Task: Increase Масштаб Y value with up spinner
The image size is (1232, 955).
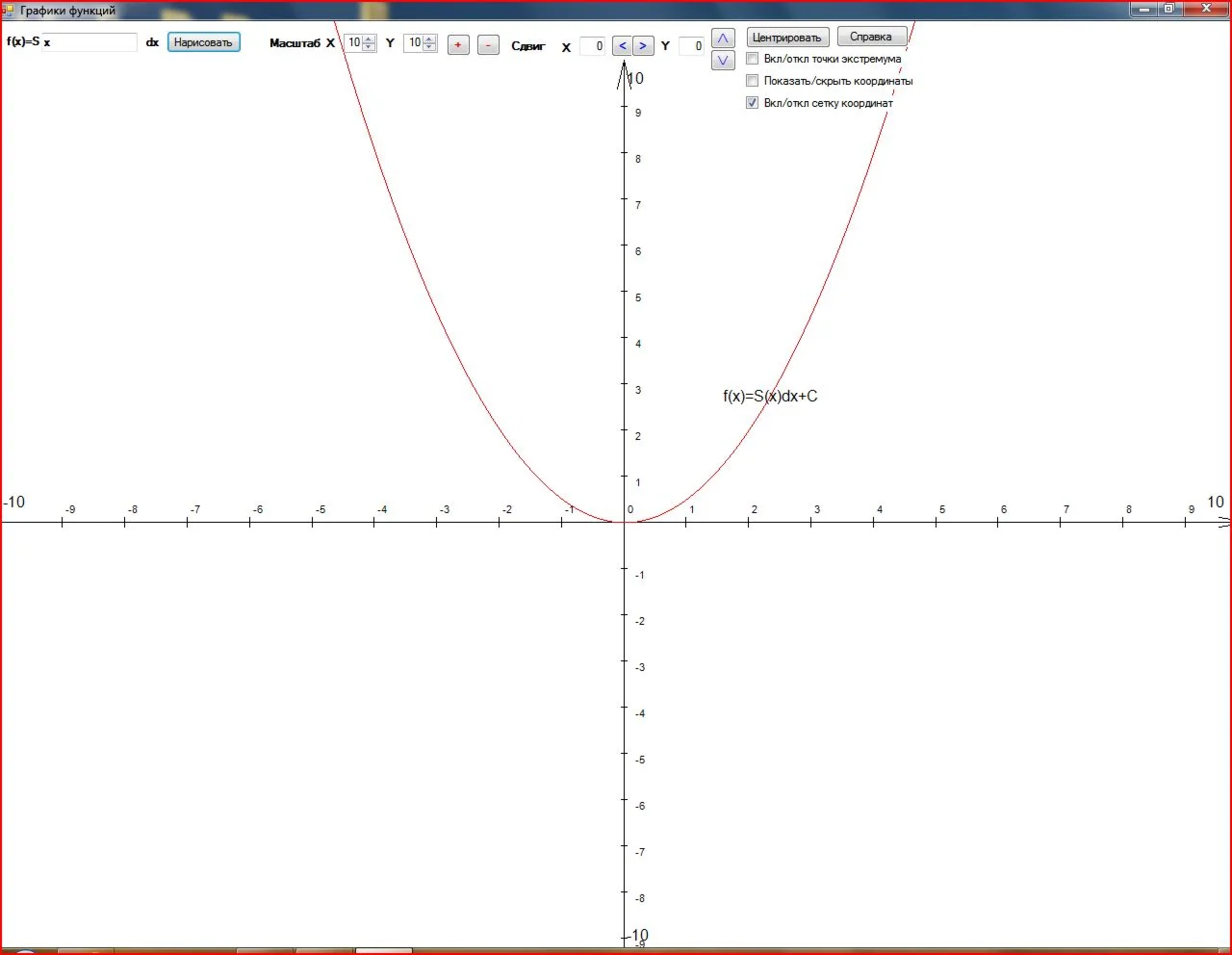Action: (x=429, y=39)
